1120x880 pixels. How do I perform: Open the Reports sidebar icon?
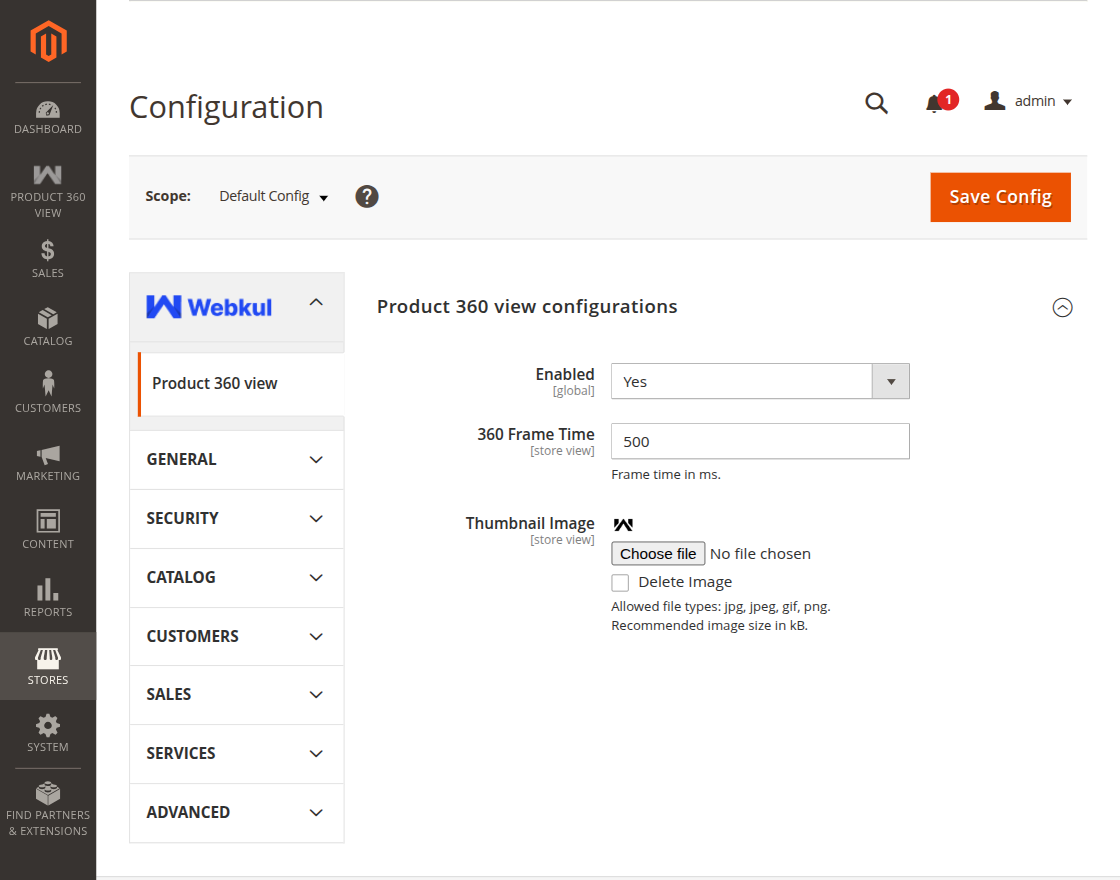coord(48,590)
